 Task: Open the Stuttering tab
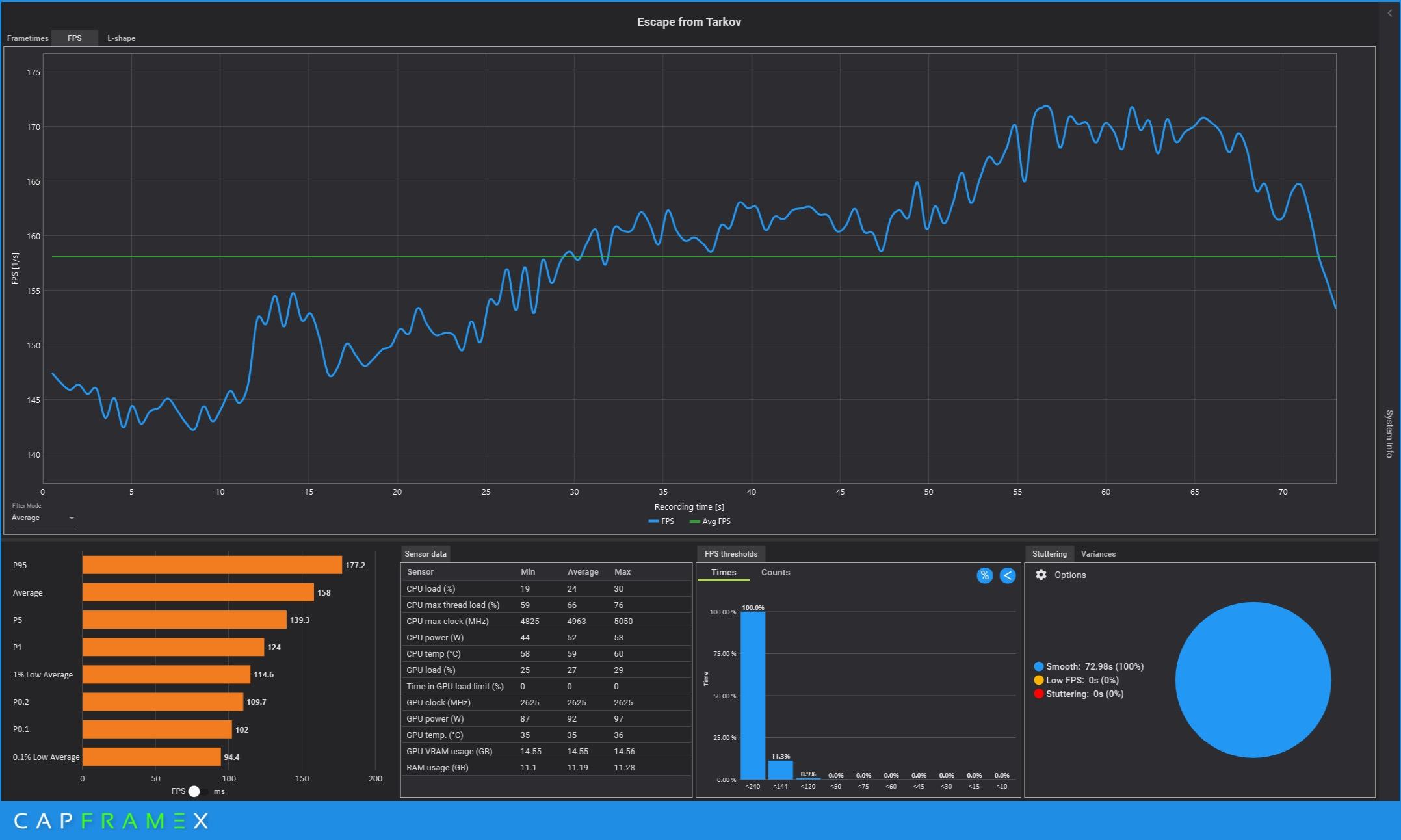pyautogui.click(x=1049, y=554)
